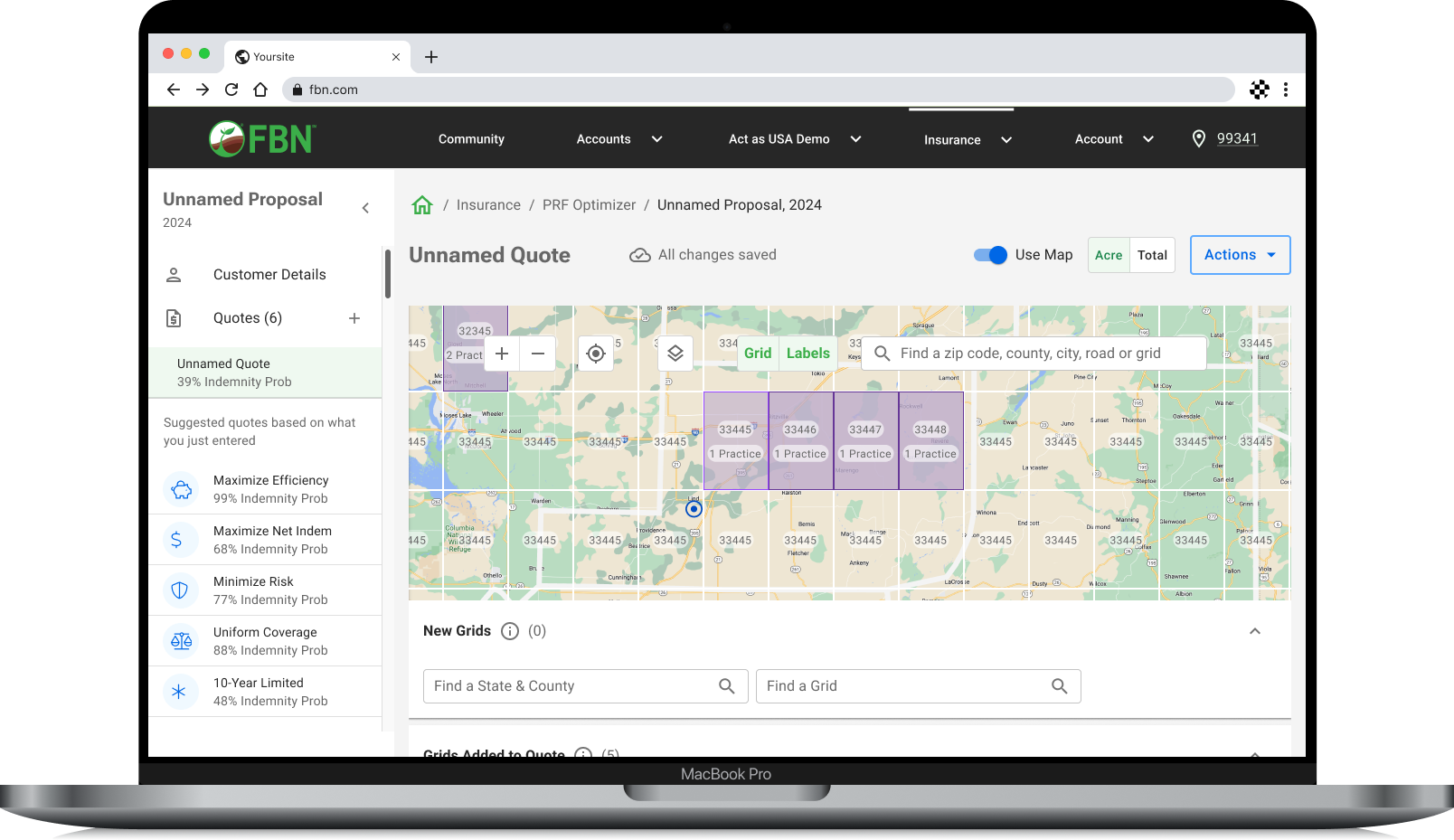The image size is (1454, 840).
Task: Click the 99341 zip code link
Action: click(1237, 138)
